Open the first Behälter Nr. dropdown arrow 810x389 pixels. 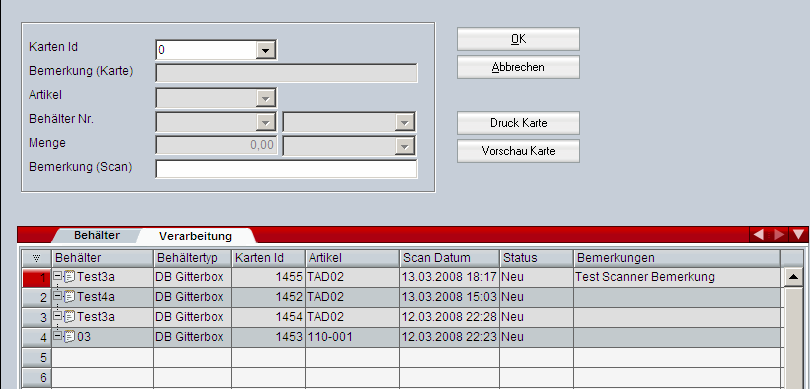tap(266, 122)
